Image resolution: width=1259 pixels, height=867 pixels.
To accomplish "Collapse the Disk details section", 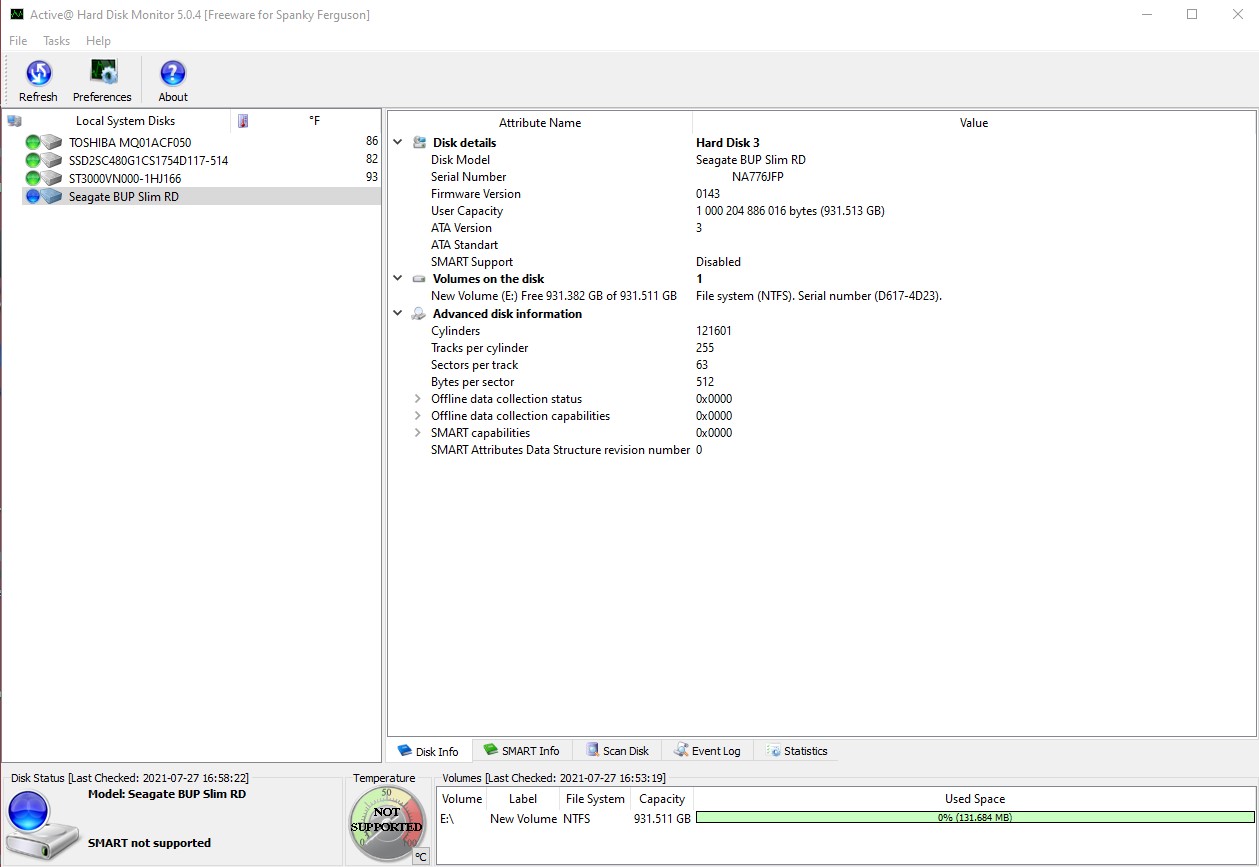I will tap(398, 143).
